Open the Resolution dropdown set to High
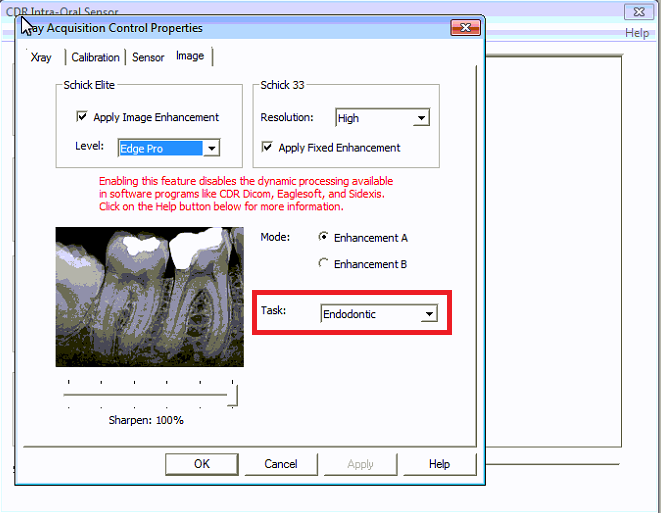Image resolution: width=661 pixels, height=513 pixels. [420, 118]
